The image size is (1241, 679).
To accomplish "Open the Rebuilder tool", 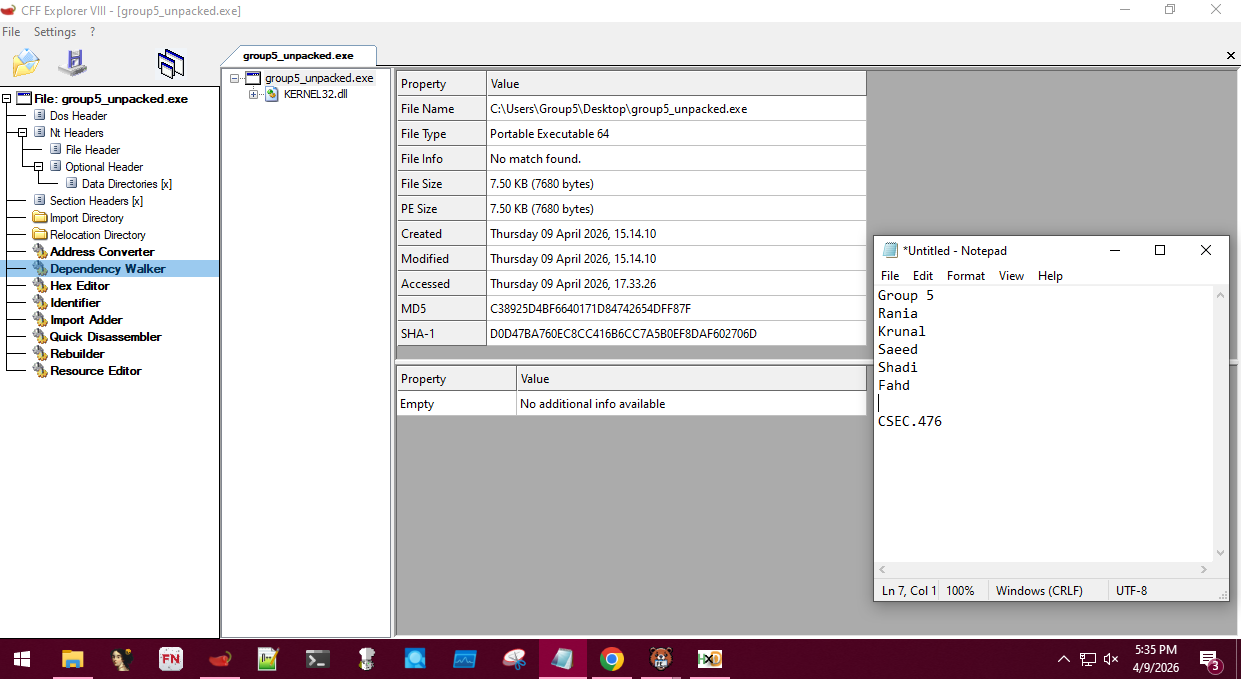I will coord(77,354).
